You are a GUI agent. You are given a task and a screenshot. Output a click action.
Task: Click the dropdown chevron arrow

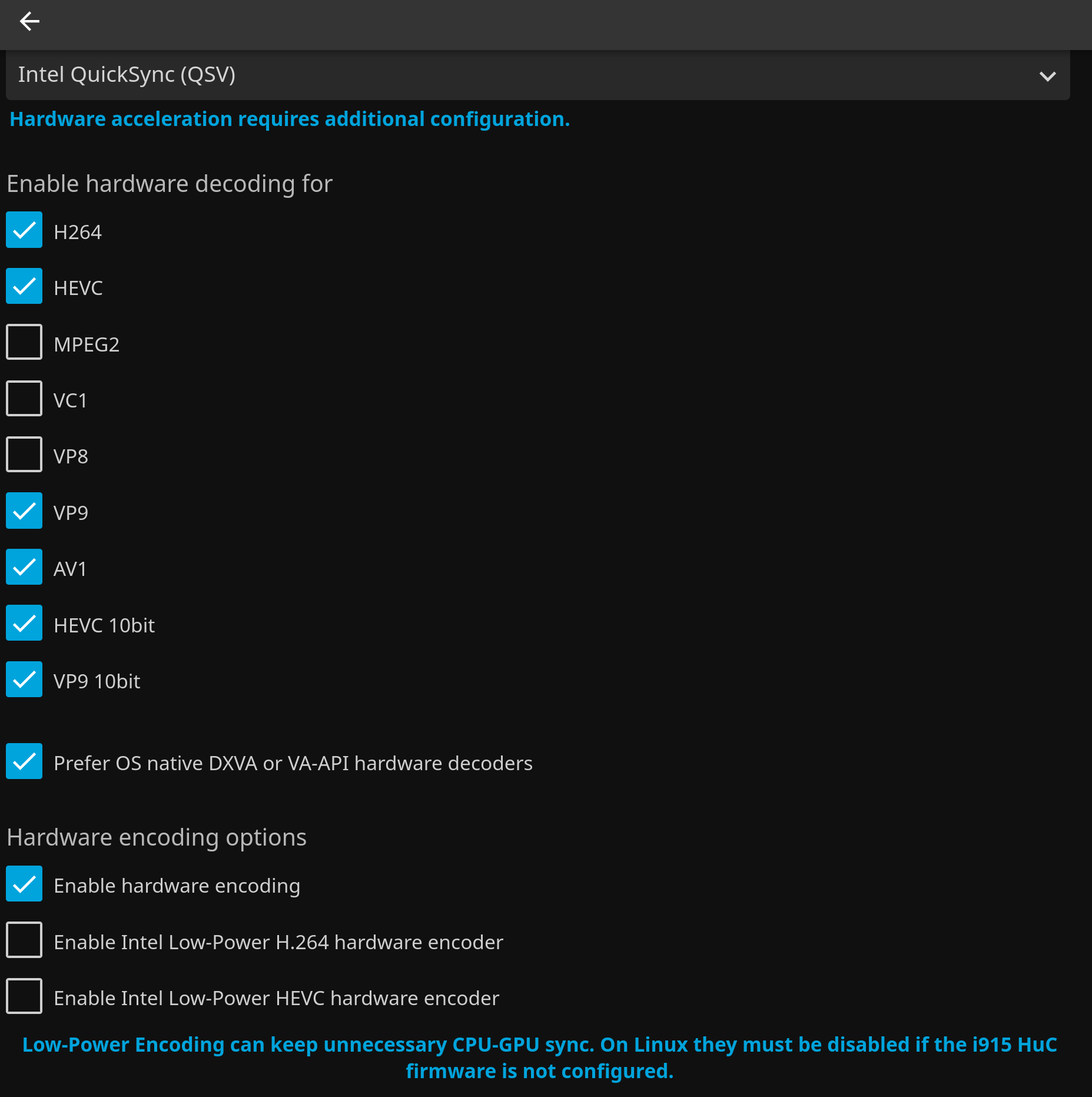(x=1047, y=77)
